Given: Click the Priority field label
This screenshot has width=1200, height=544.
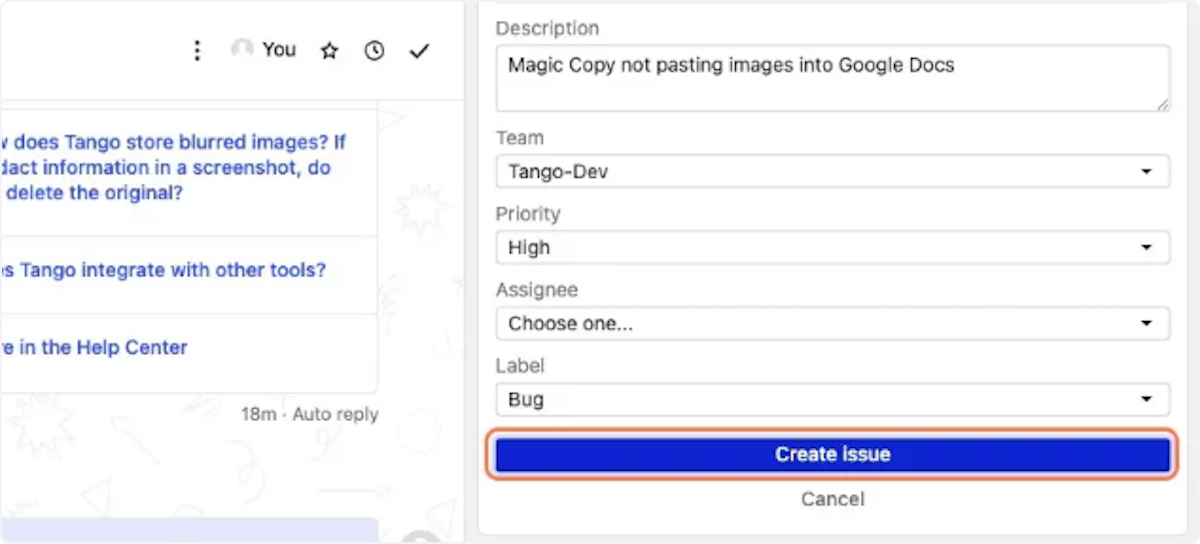Looking at the screenshot, I should pos(528,214).
